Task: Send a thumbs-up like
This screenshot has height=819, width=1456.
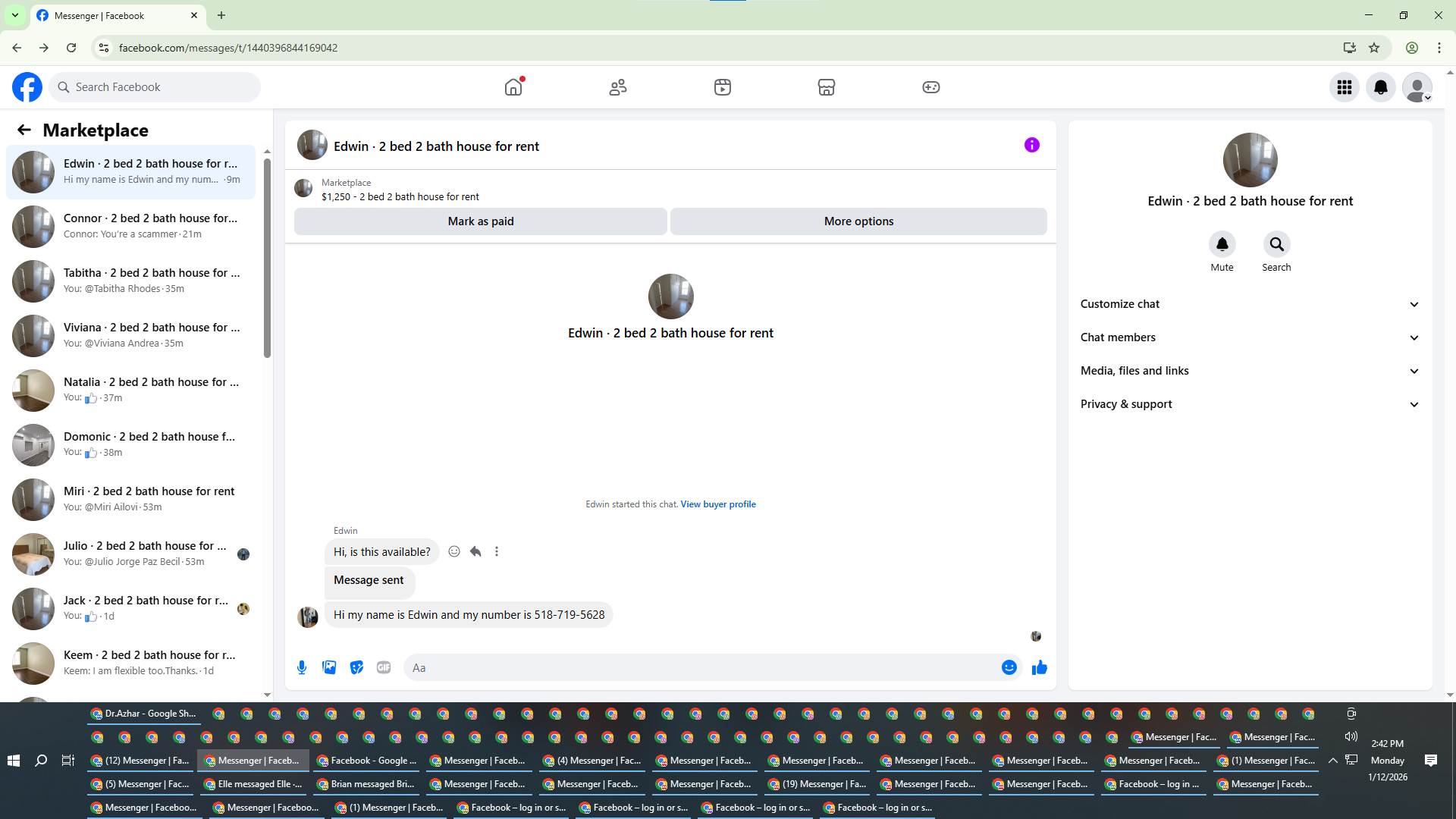Action: [1039, 667]
